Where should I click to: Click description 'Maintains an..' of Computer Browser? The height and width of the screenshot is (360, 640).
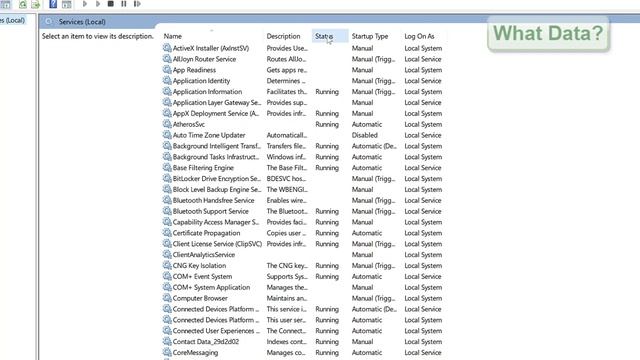[x=287, y=298]
